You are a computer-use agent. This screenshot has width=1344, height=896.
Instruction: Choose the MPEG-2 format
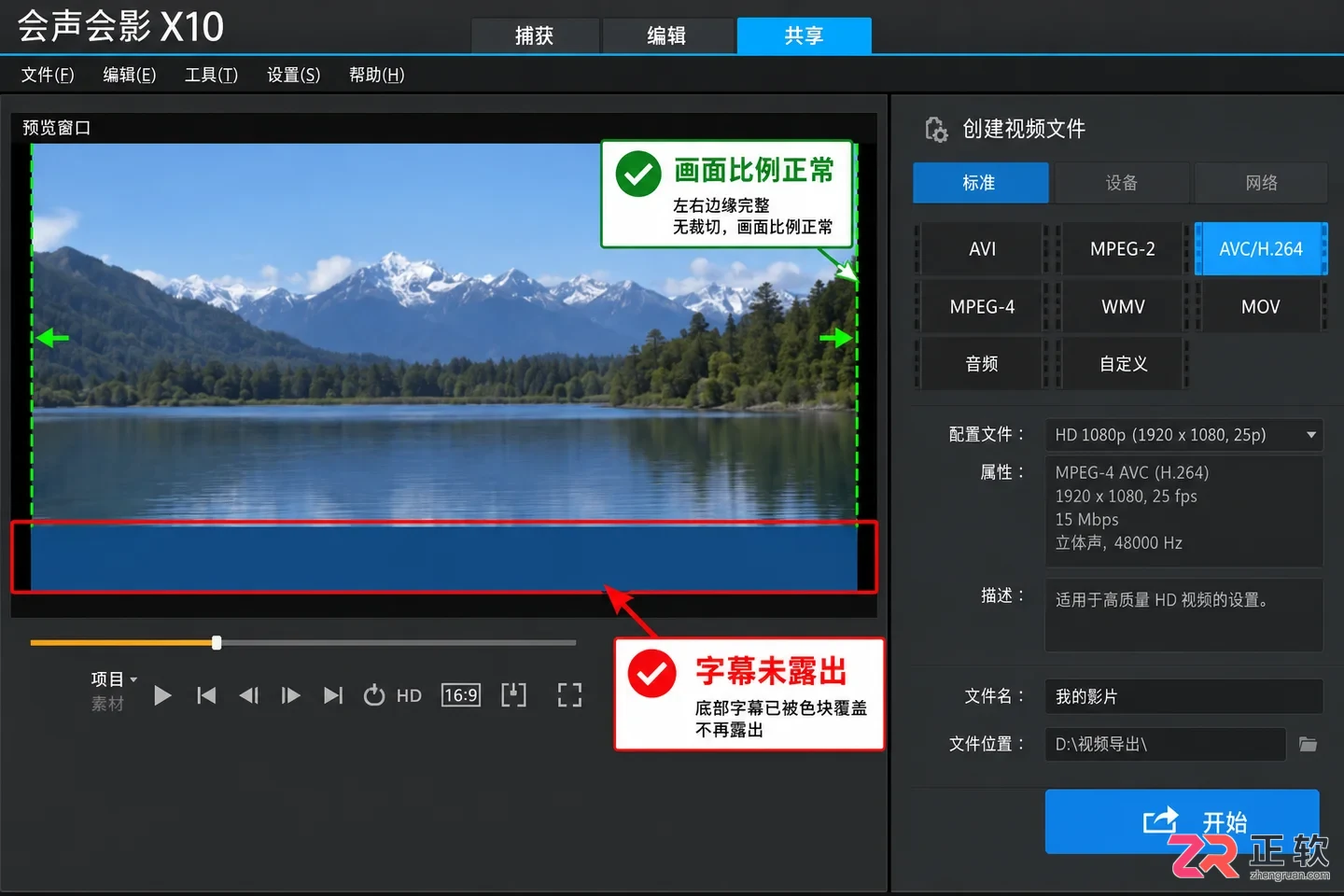coord(1122,249)
